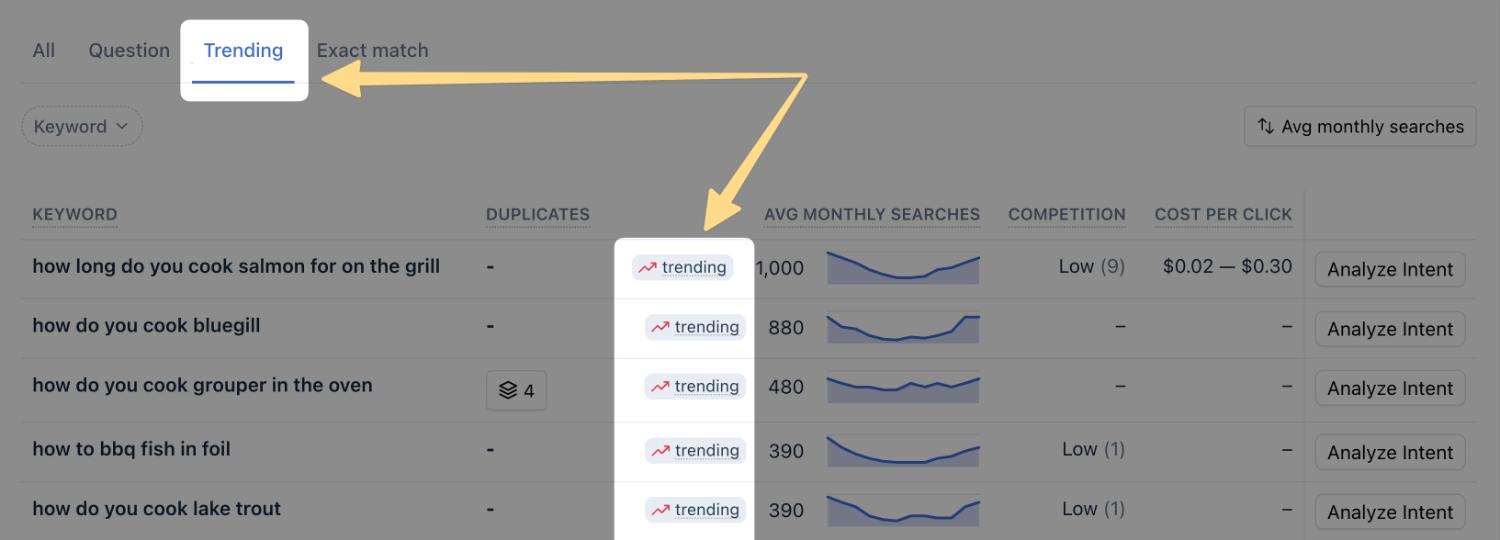
Task: Click the Cost Per Click column header
Action: click(x=1223, y=214)
